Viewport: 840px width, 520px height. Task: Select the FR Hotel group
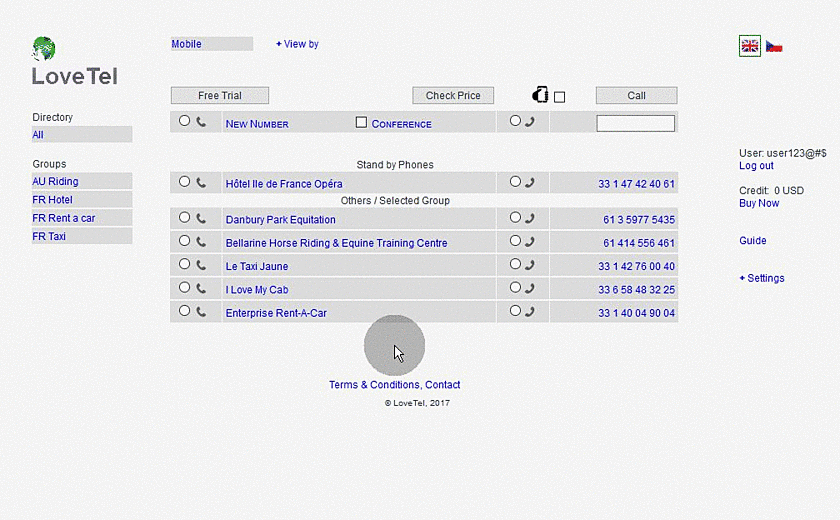tap(53, 200)
